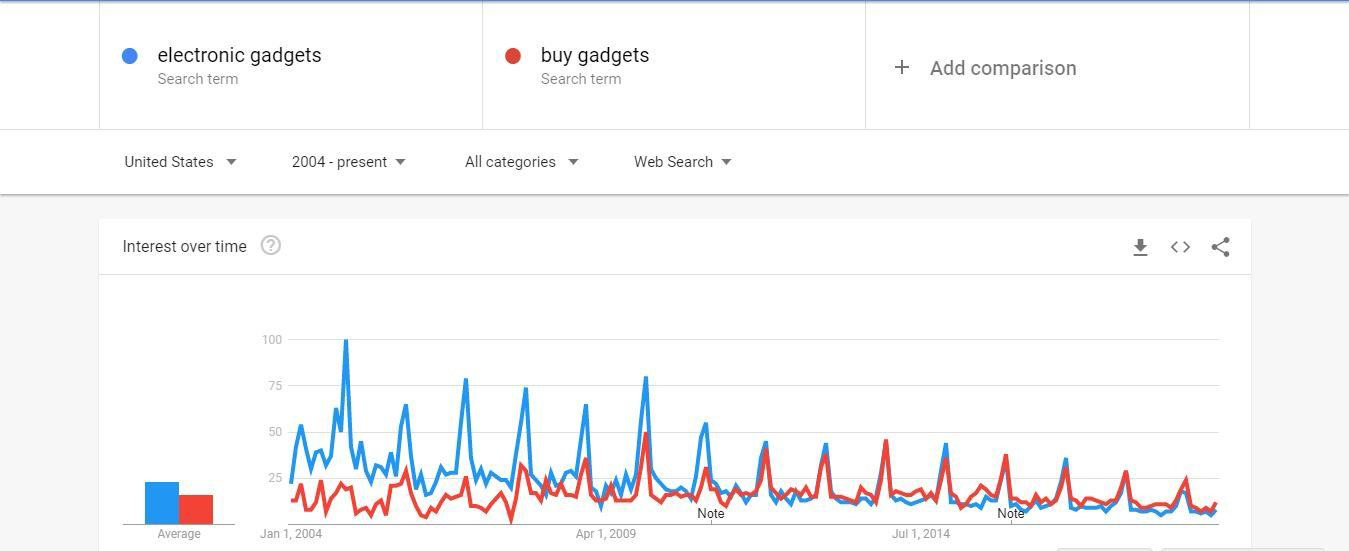Open the All categories dropdown
The height and width of the screenshot is (551, 1349).
pyautogui.click(x=521, y=162)
